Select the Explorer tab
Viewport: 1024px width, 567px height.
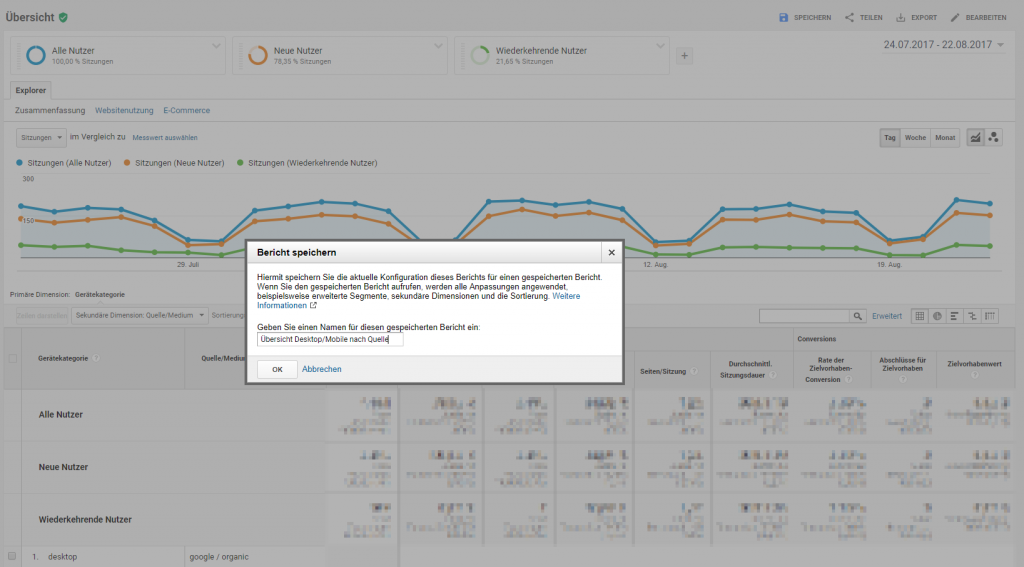click(31, 90)
